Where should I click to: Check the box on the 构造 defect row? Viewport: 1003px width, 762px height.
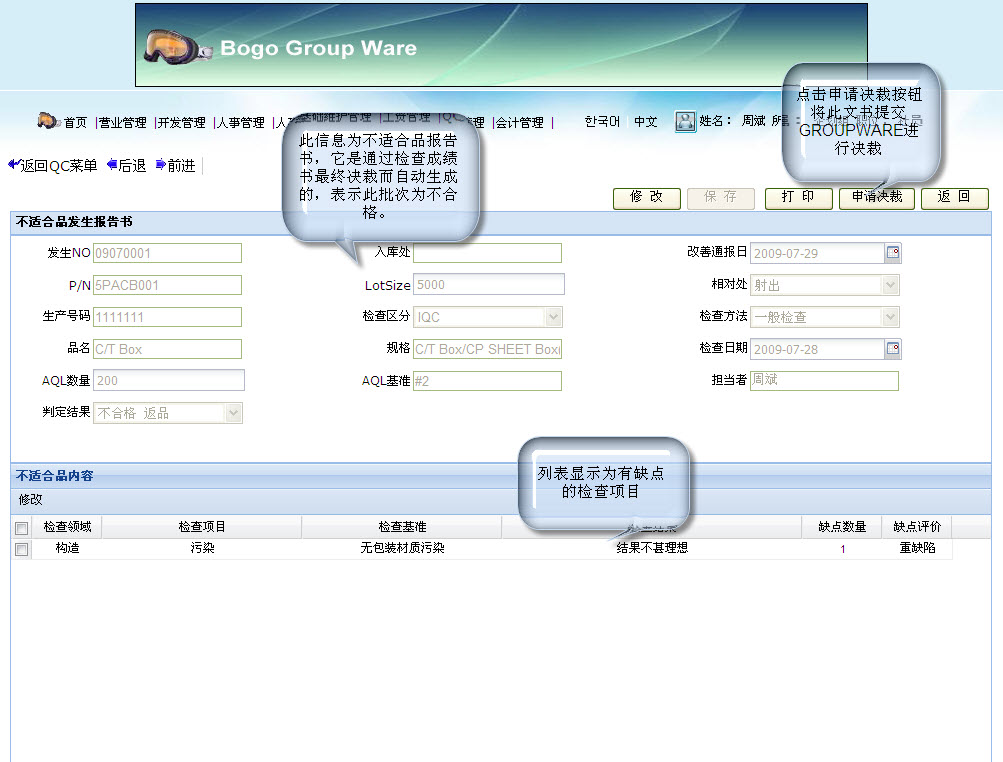click(20, 548)
